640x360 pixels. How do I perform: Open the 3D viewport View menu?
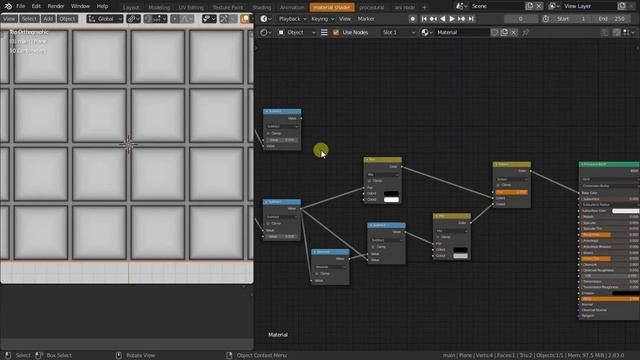point(9,19)
